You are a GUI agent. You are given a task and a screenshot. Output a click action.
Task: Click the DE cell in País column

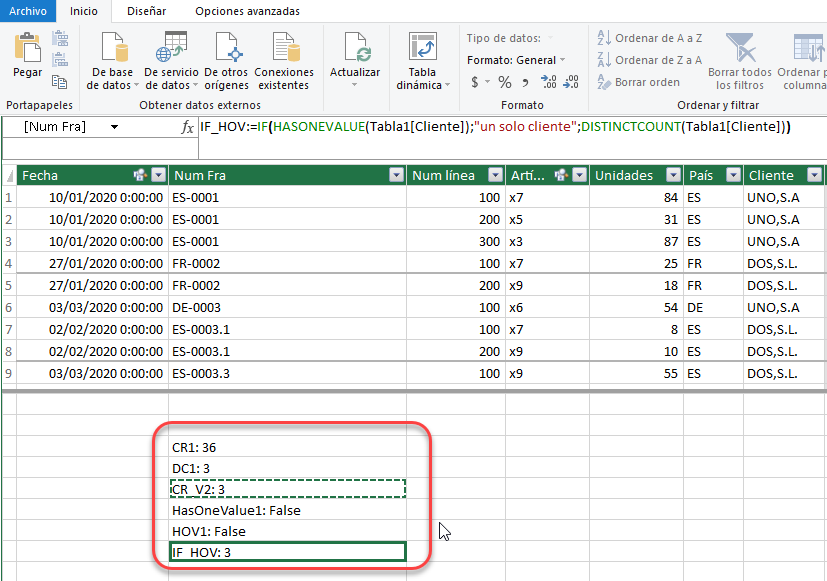point(713,307)
